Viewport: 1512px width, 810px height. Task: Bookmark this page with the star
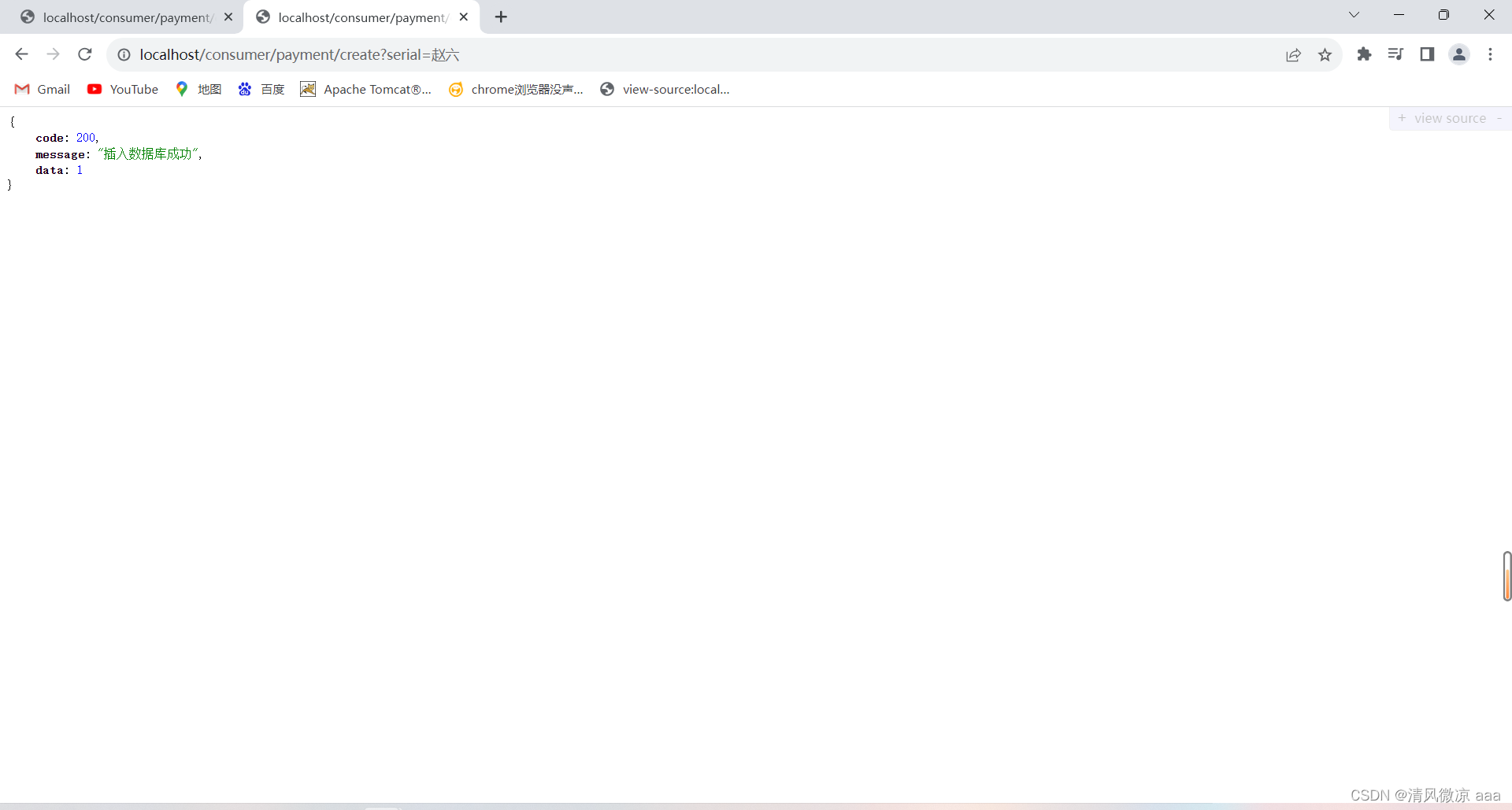(1325, 54)
